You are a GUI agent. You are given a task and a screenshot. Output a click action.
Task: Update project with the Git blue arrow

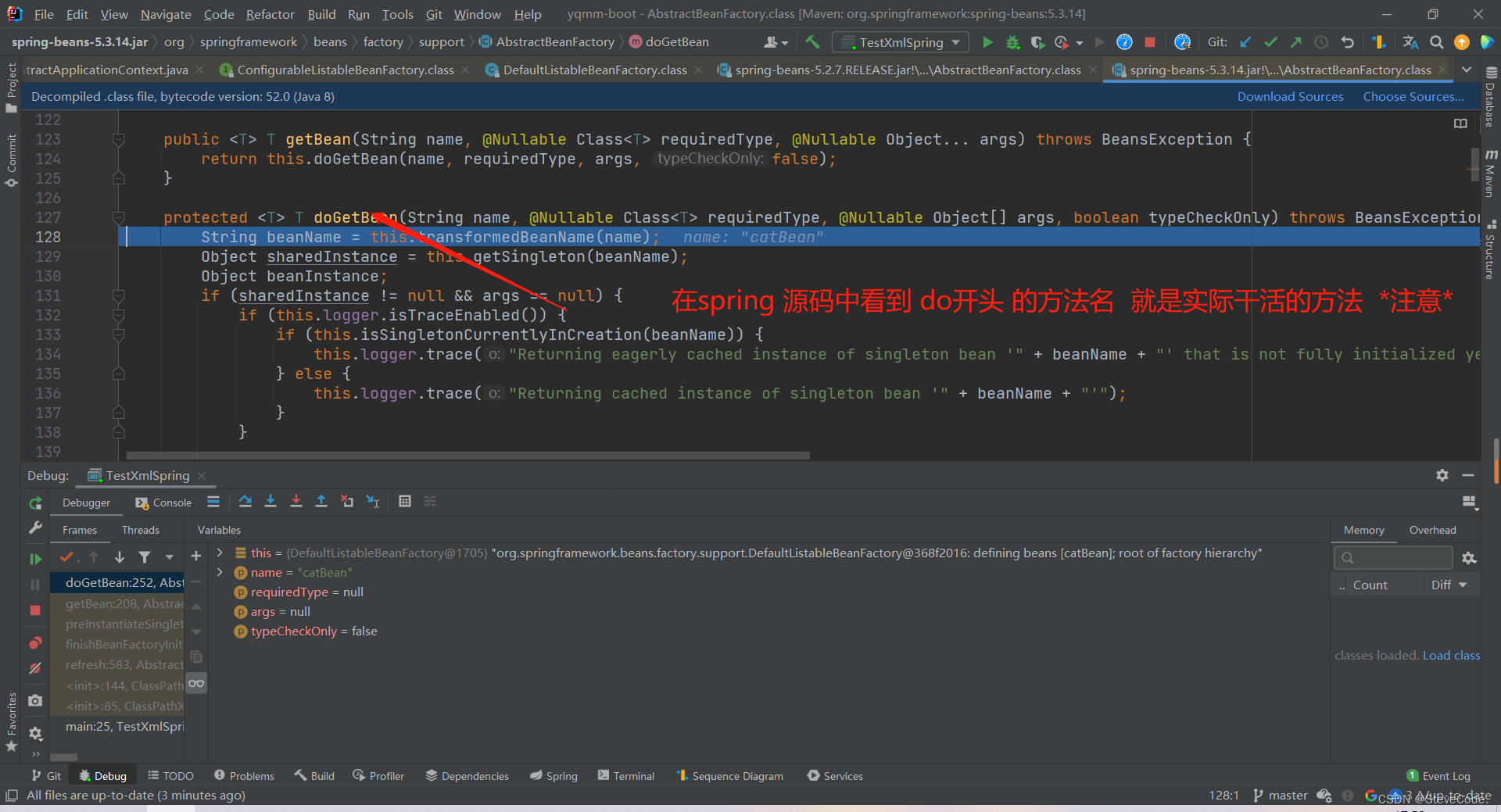pyautogui.click(x=1245, y=42)
